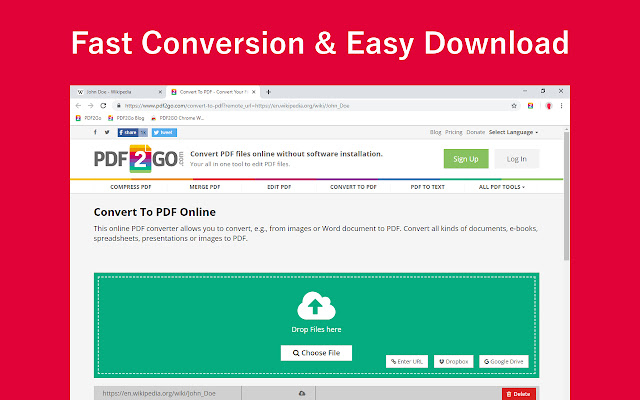This screenshot has width=640, height=400.
Task: Open a new tab with plus icon
Action: pyautogui.click(x=268, y=92)
